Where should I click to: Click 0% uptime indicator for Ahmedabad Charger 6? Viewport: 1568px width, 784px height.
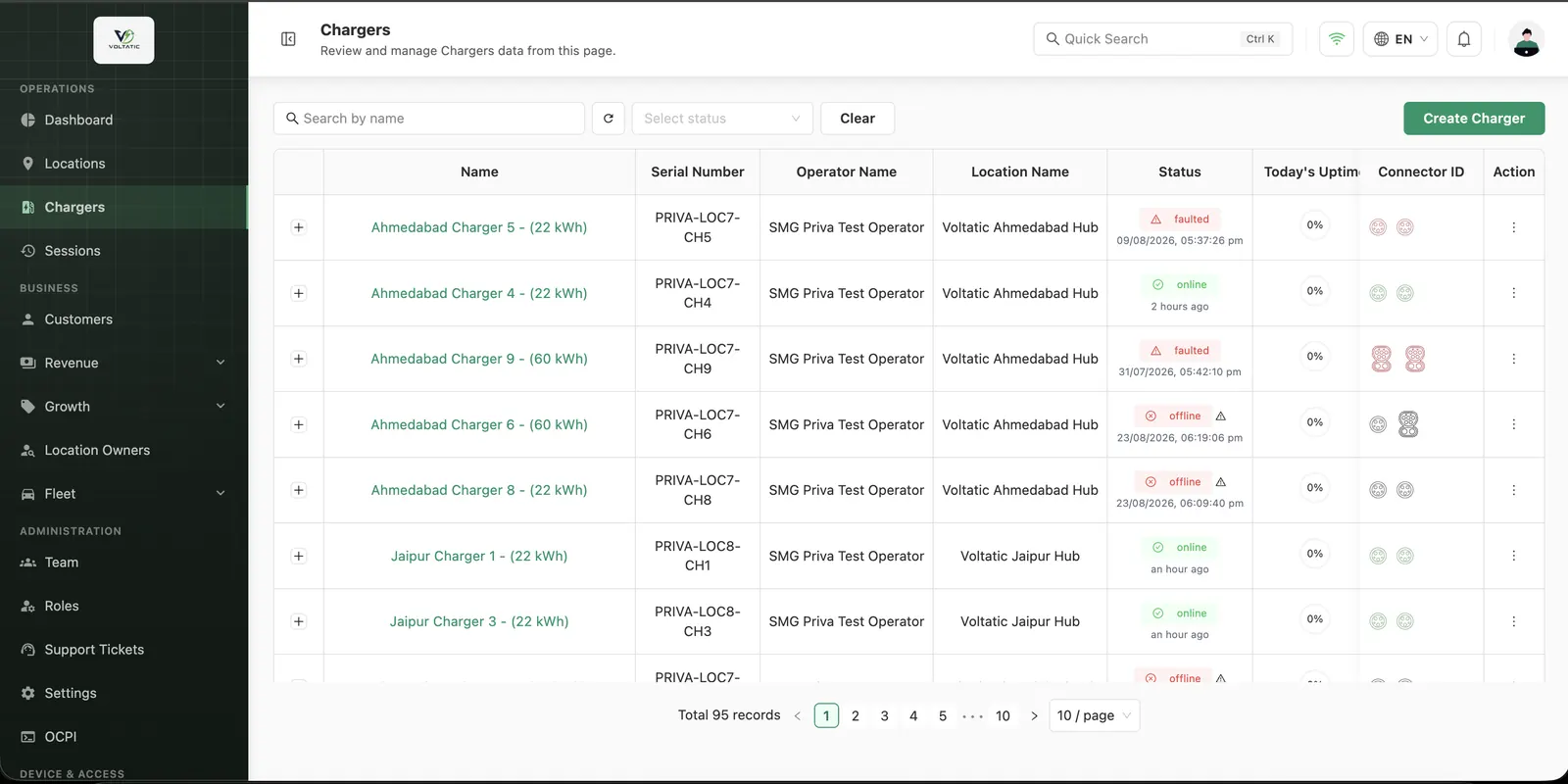[x=1315, y=422]
